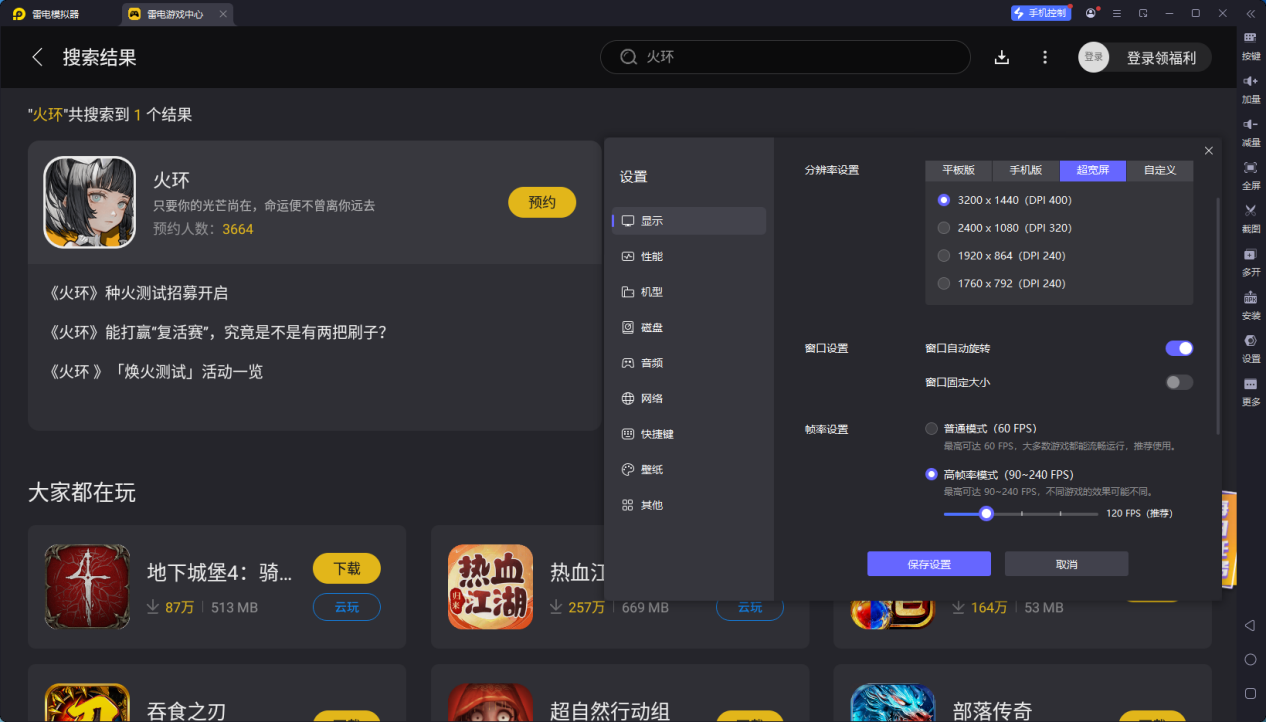Image resolution: width=1266 pixels, height=722 pixels.
Task: Collapse the sidebar with double-chevron icon
Action: click(x=1250, y=14)
